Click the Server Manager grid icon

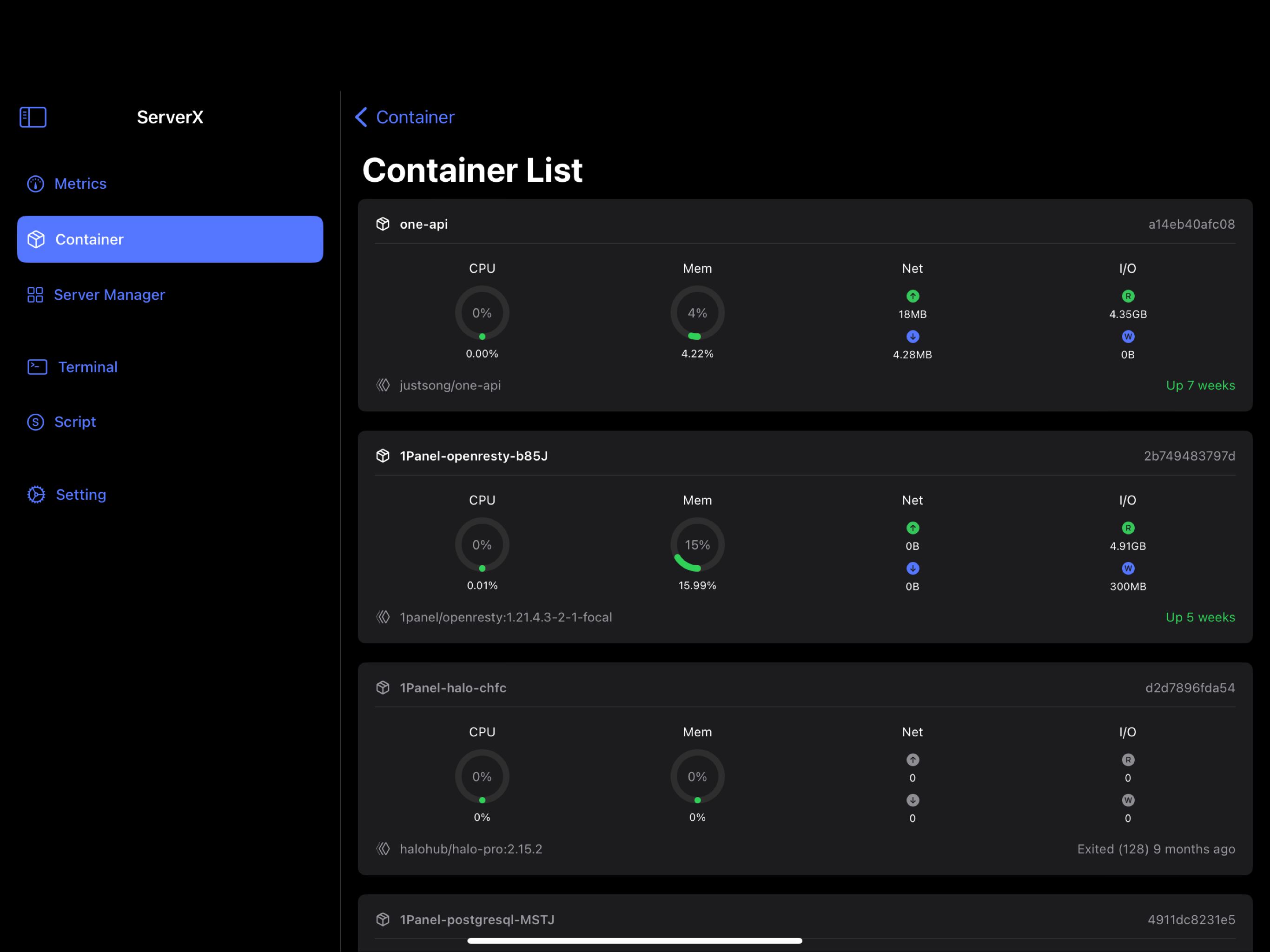pyautogui.click(x=36, y=295)
